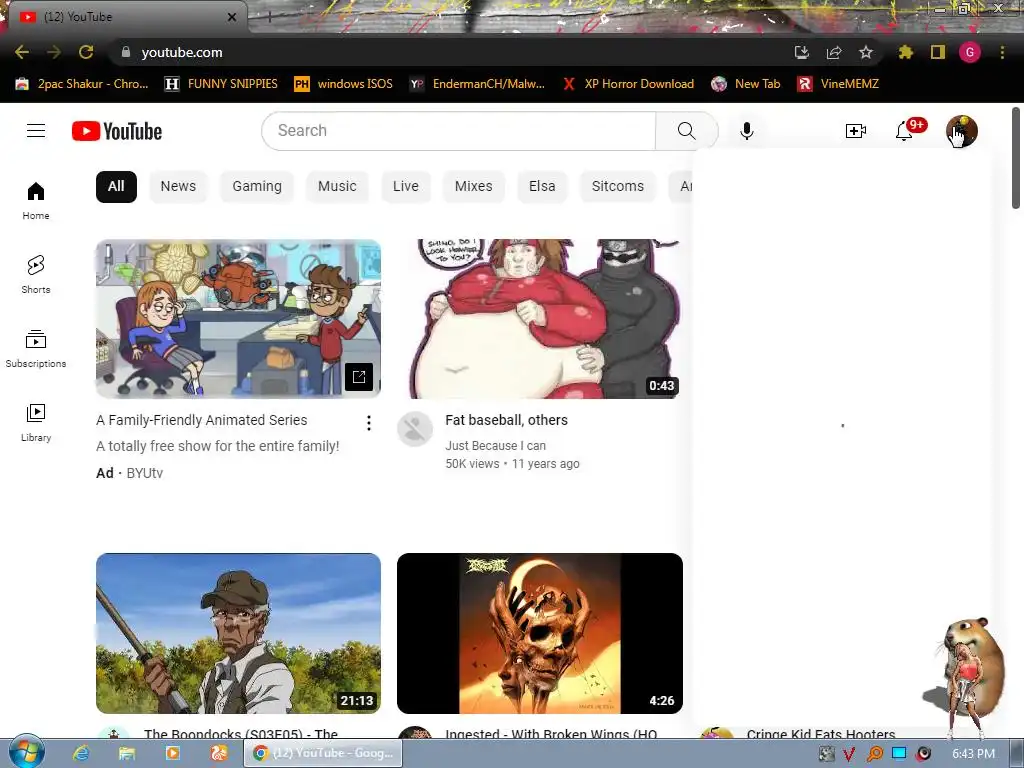This screenshot has width=1024, height=768.
Task: Open the 2pac Shakur bookmark
Action: (x=82, y=84)
